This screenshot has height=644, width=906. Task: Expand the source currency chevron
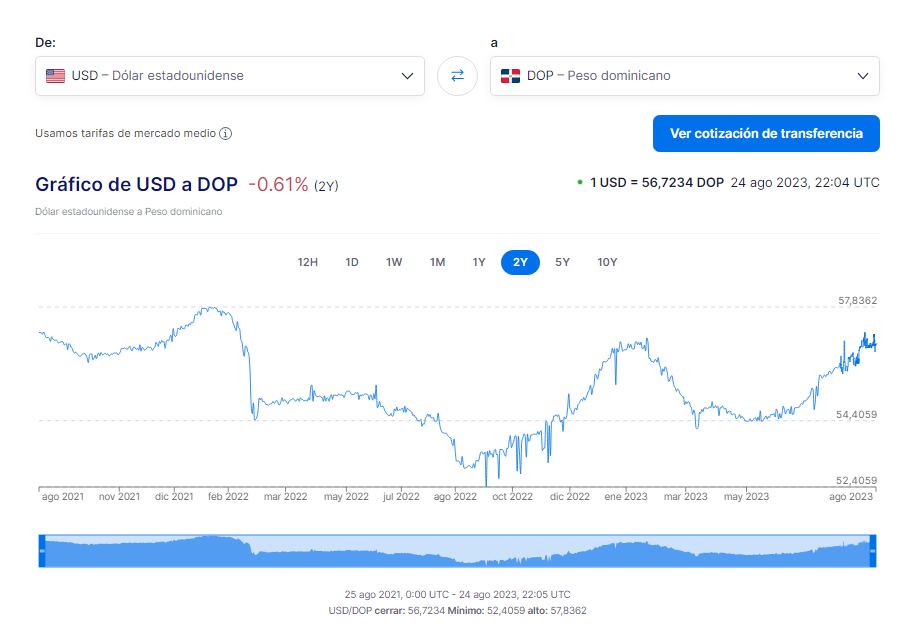[407, 76]
